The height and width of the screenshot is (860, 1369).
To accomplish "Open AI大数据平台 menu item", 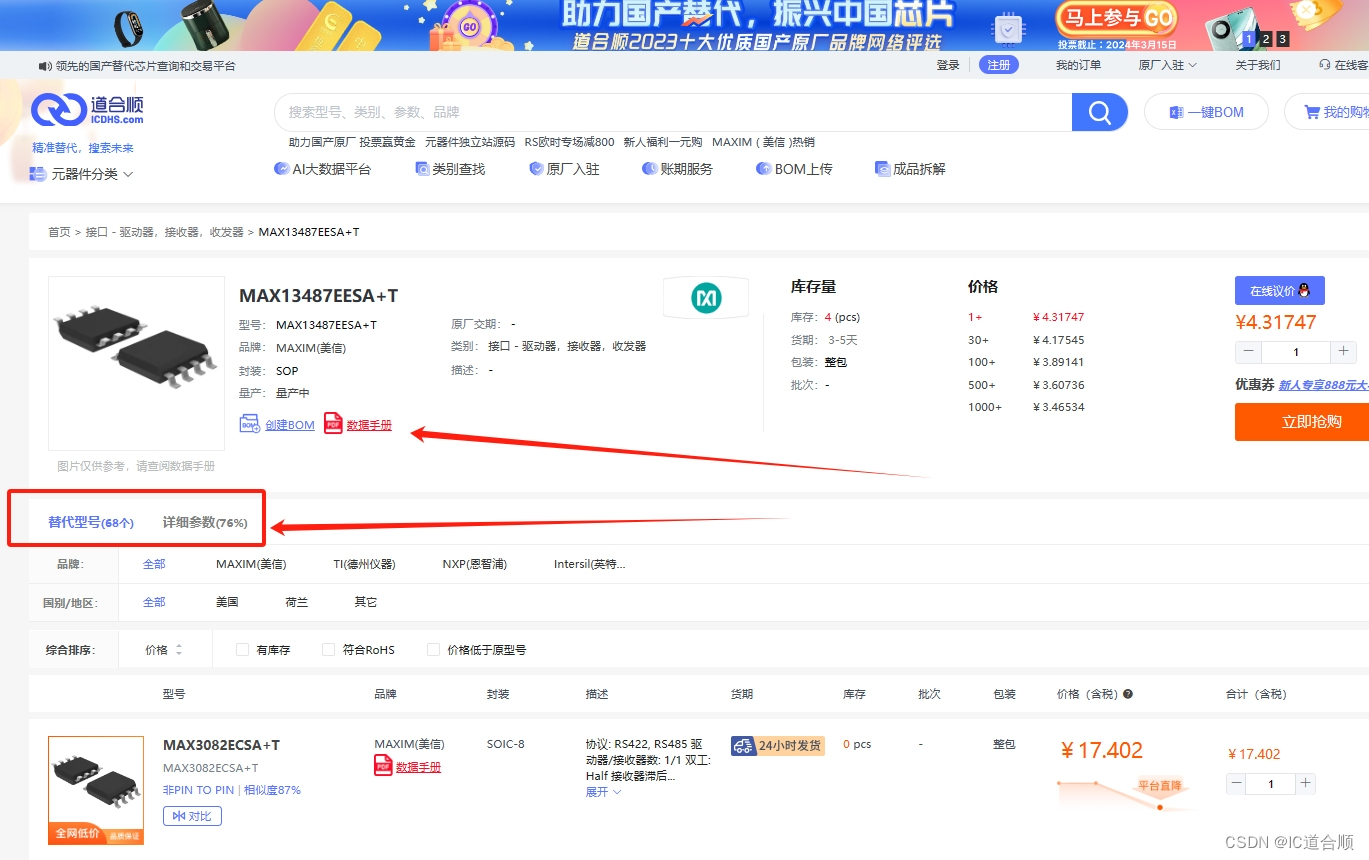I will 322,169.
